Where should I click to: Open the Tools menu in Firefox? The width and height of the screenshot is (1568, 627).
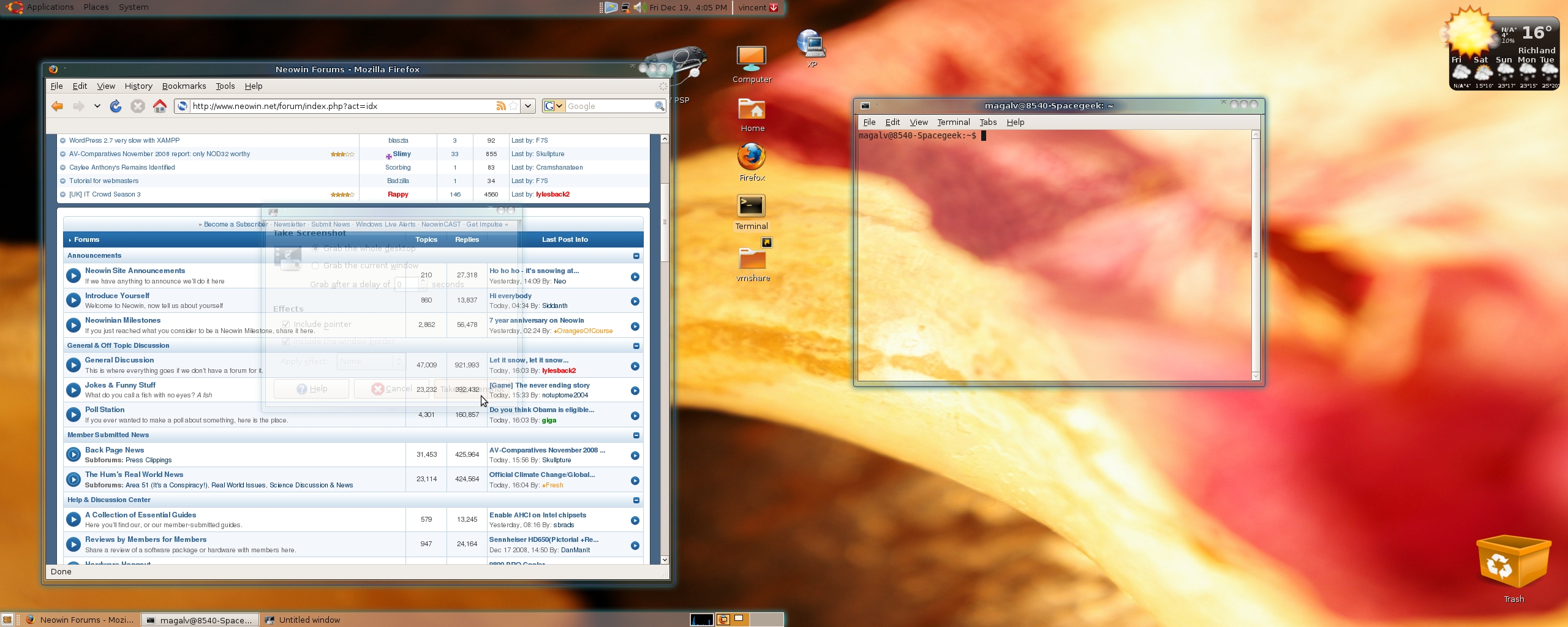(x=225, y=86)
